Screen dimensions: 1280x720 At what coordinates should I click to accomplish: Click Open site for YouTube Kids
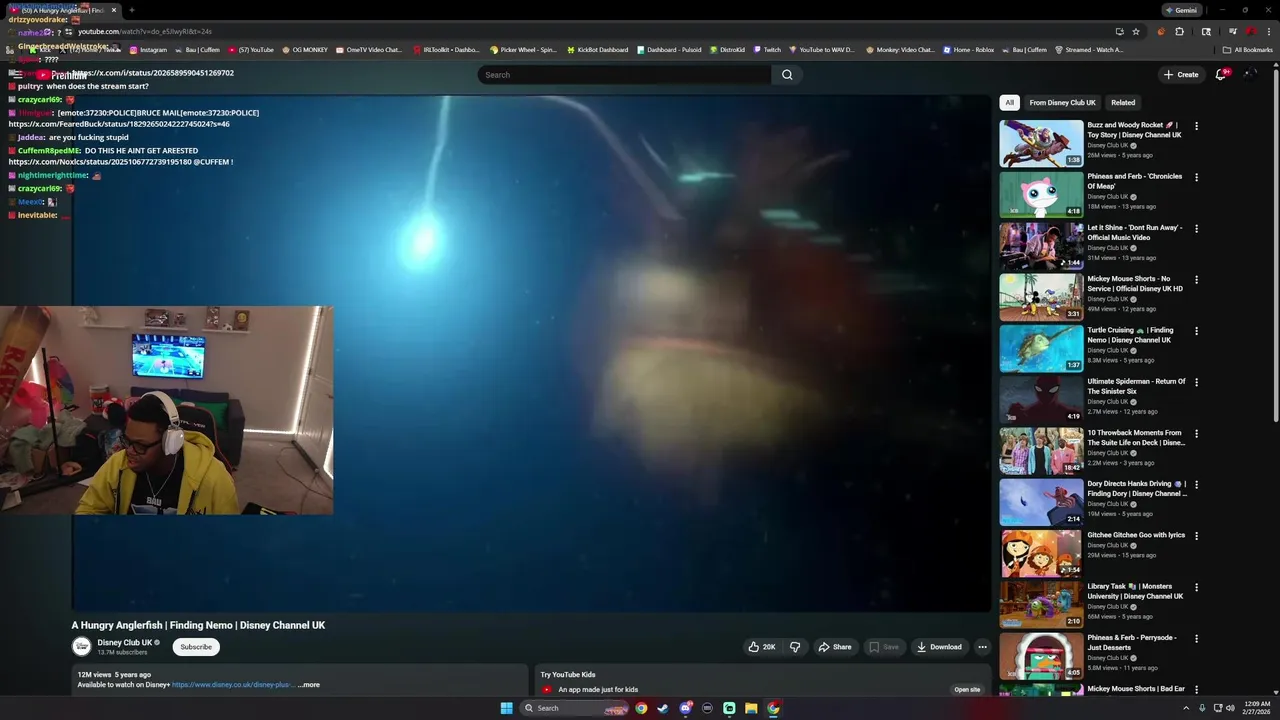click(967, 689)
